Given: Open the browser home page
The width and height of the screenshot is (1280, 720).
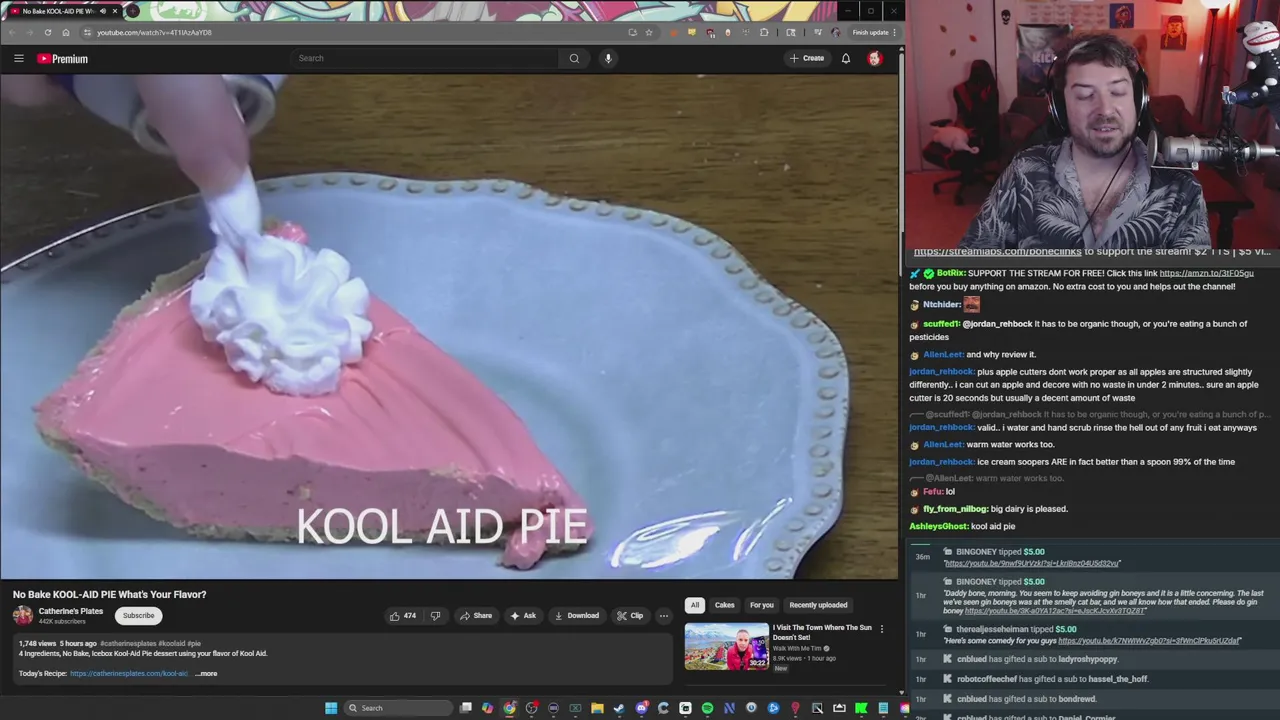Looking at the screenshot, I should click(66, 32).
